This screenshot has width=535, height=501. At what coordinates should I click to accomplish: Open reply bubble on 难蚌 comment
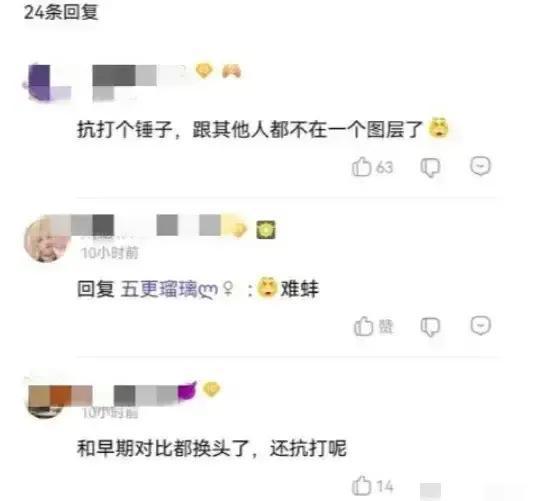[x=480, y=325]
